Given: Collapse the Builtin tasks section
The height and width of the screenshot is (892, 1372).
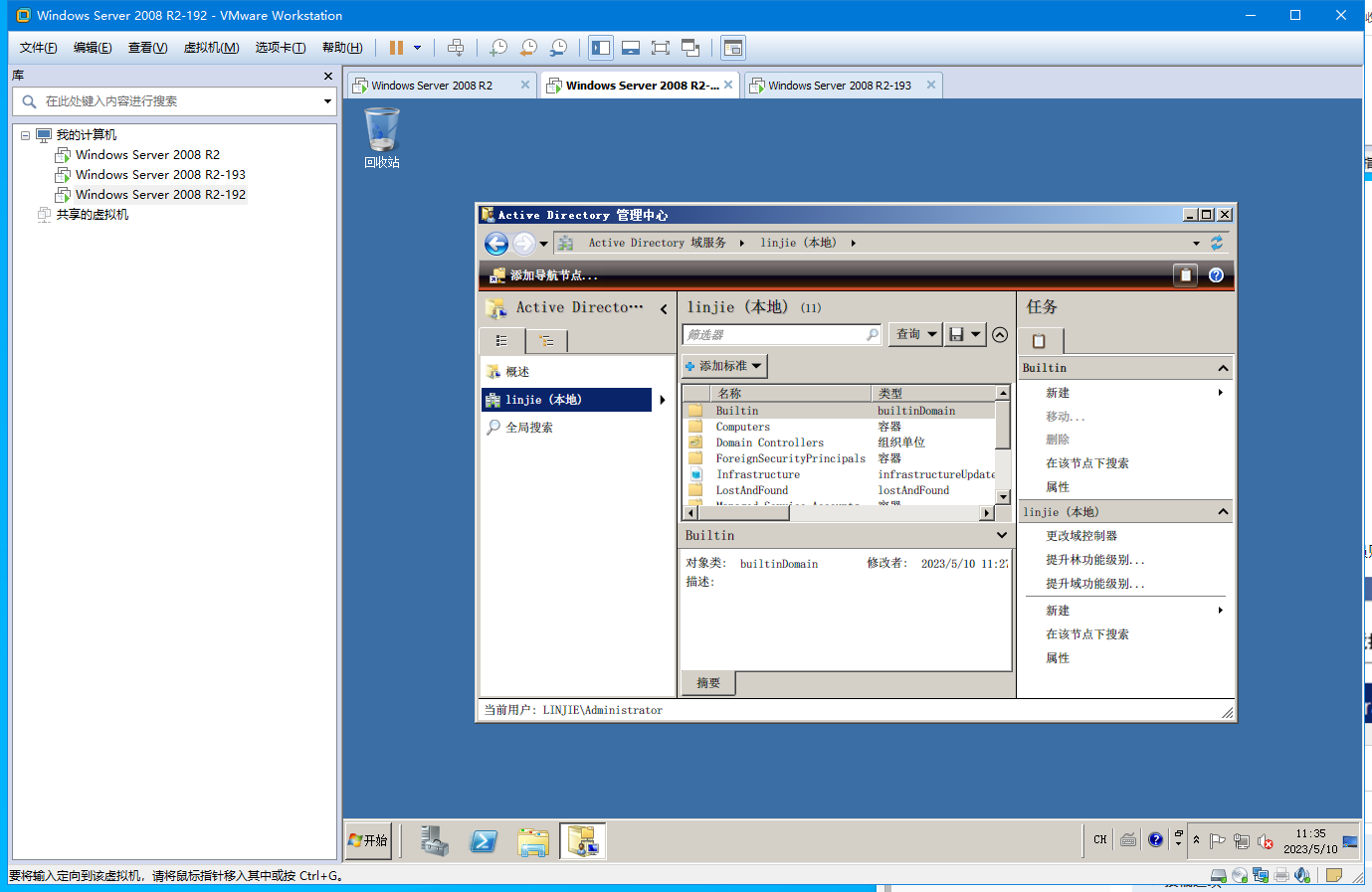Looking at the screenshot, I should [x=1223, y=368].
